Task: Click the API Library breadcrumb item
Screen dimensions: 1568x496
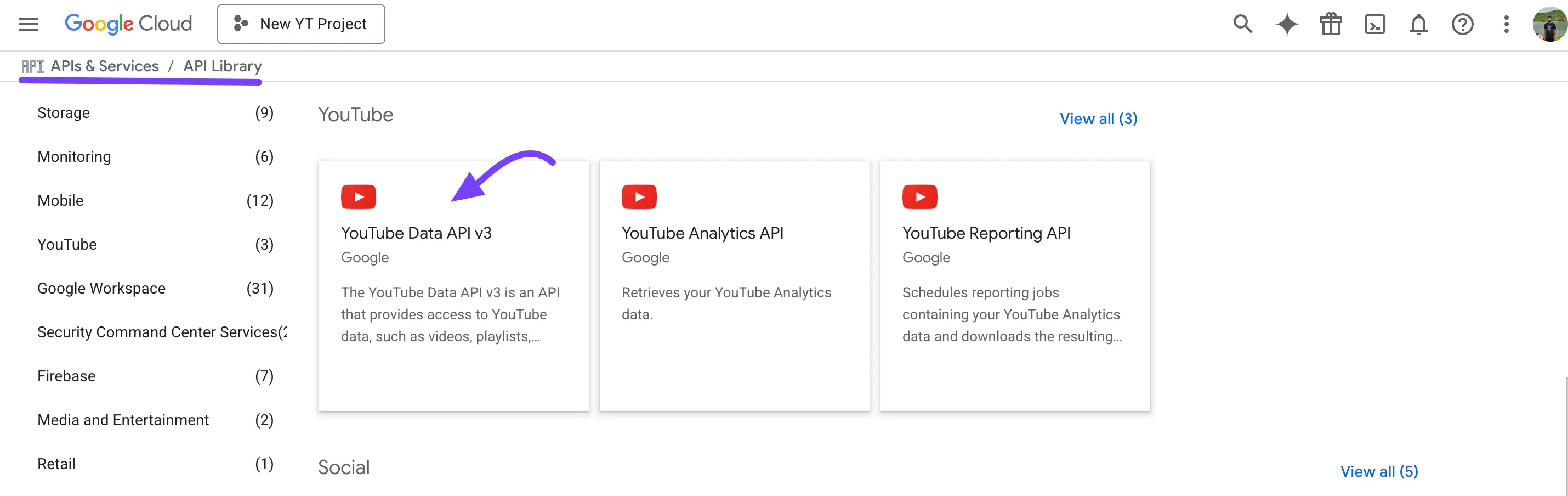Action: [222, 66]
